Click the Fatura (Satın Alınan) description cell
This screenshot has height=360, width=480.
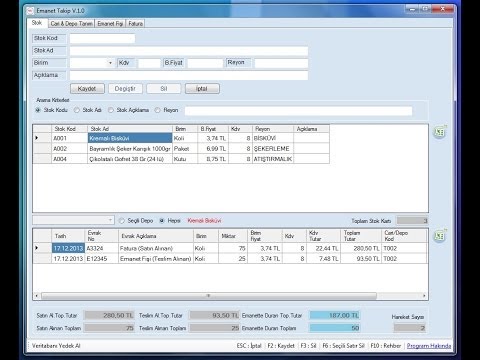pos(156,248)
